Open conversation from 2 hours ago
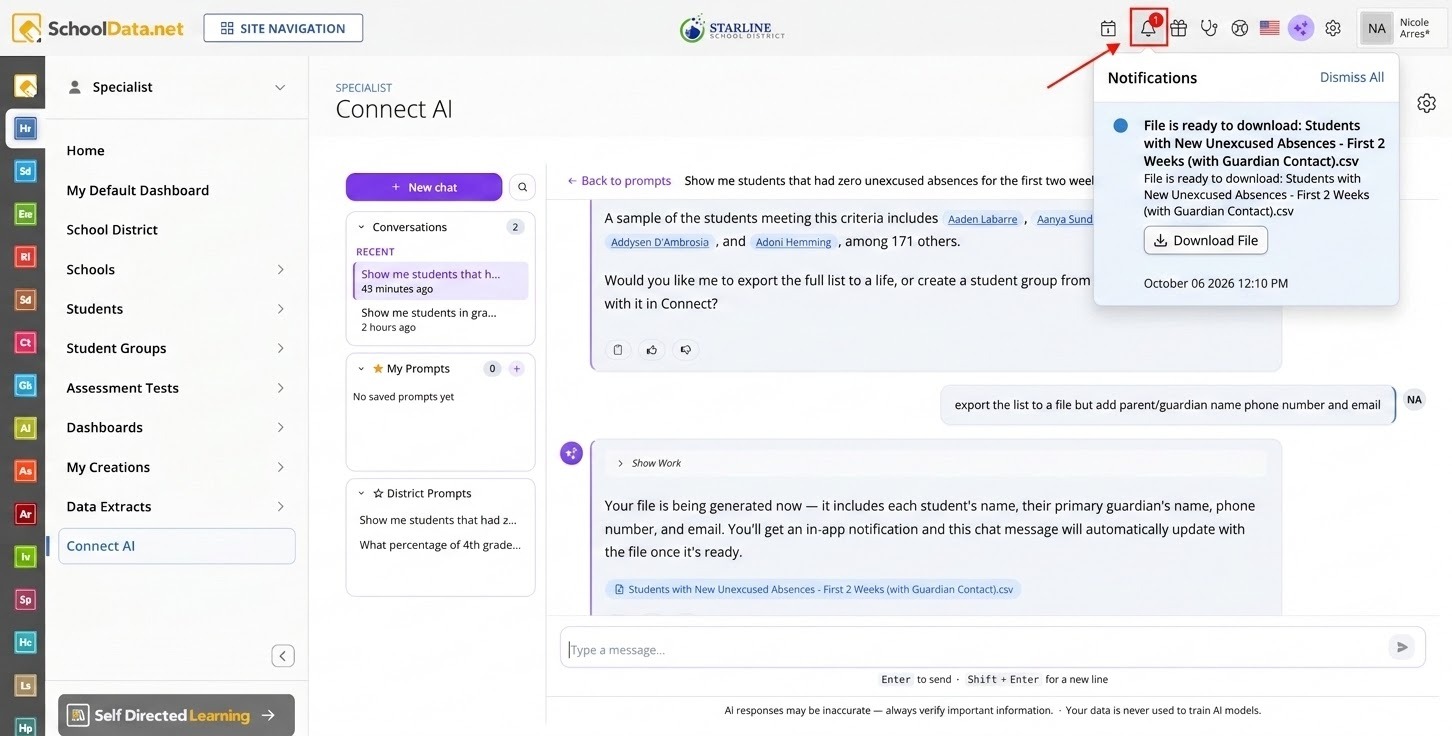The height and width of the screenshot is (736, 1452). click(x=440, y=319)
